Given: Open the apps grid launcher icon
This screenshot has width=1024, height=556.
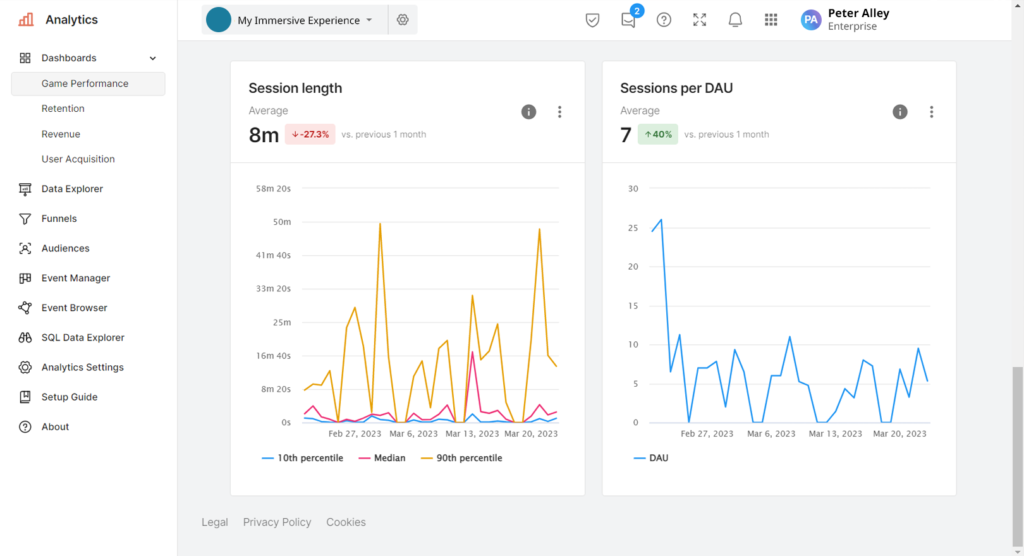Looking at the screenshot, I should (771, 20).
